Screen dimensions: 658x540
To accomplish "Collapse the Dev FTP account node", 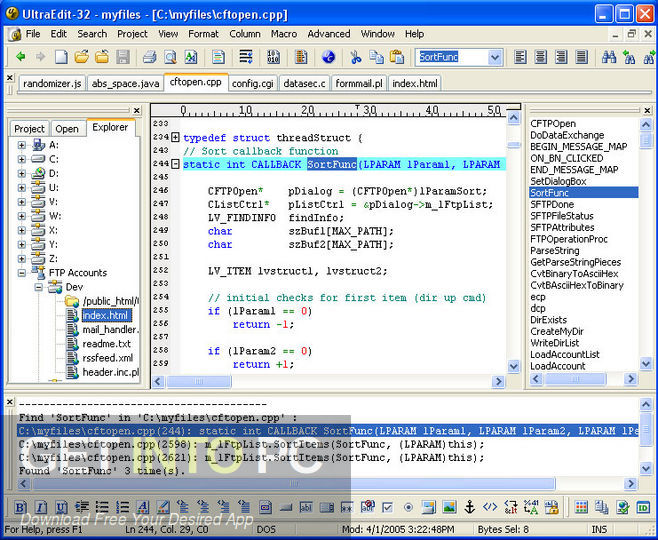I will click(x=39, y=287).
